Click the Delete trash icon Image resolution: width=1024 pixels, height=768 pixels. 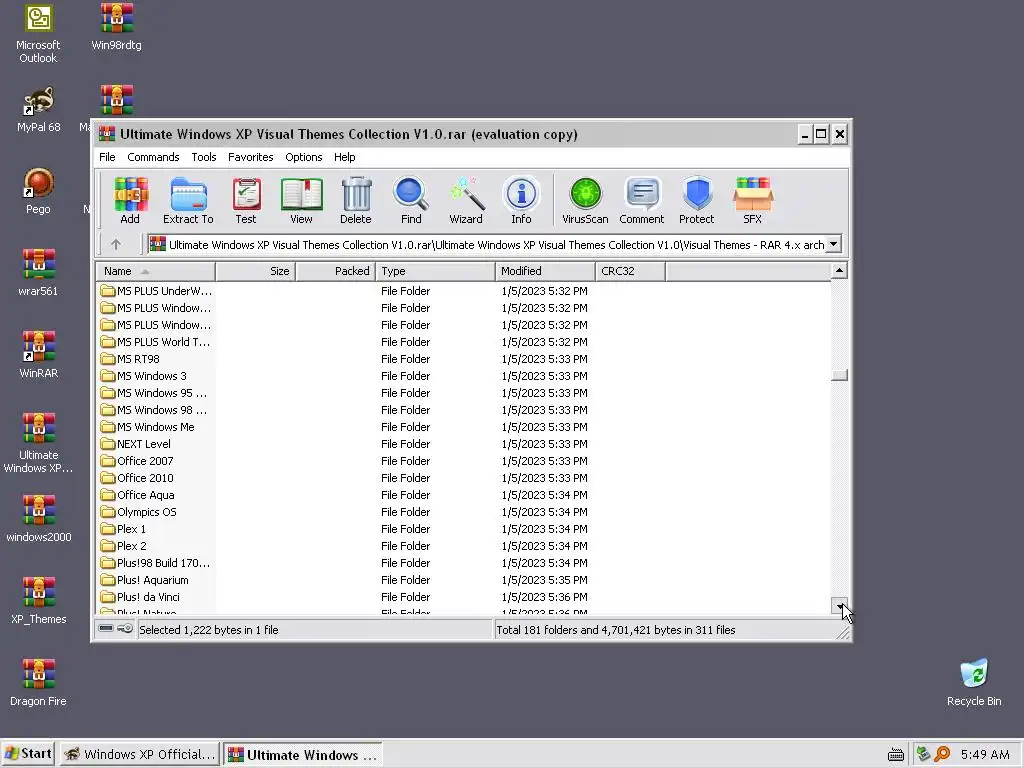356,200
